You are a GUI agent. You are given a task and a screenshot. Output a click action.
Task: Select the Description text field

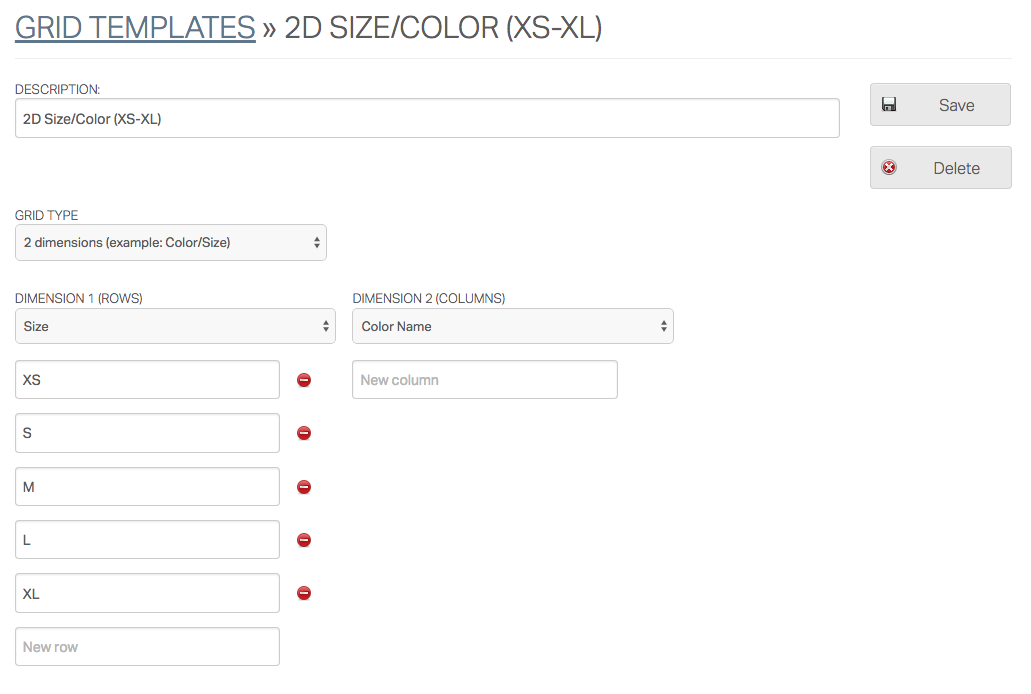(427, 117)
